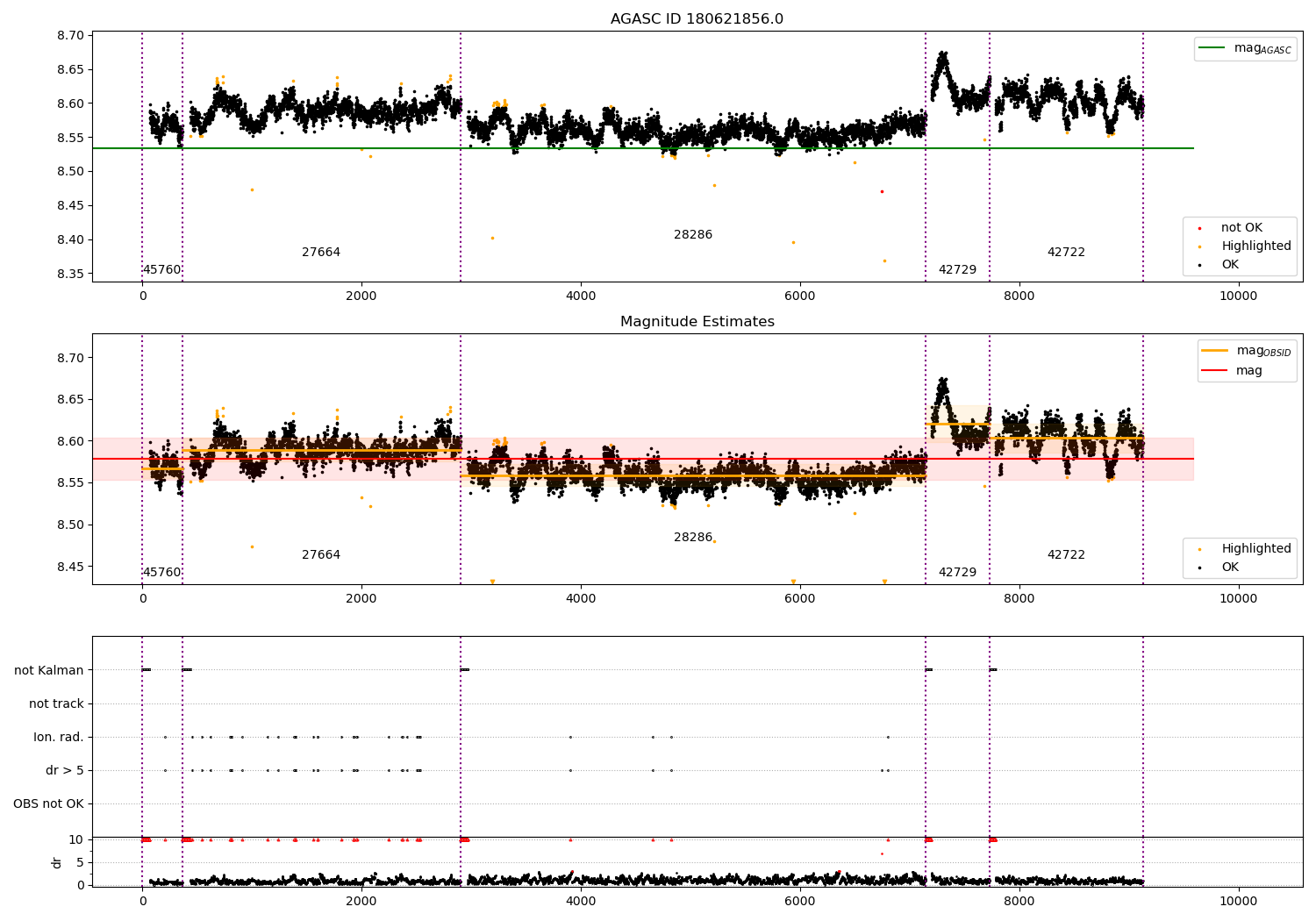Click red 'mag' legend entry in middle plot
Image resolution: width=1316 pixels, height=921 pixels.
(x=1233, y=371)
